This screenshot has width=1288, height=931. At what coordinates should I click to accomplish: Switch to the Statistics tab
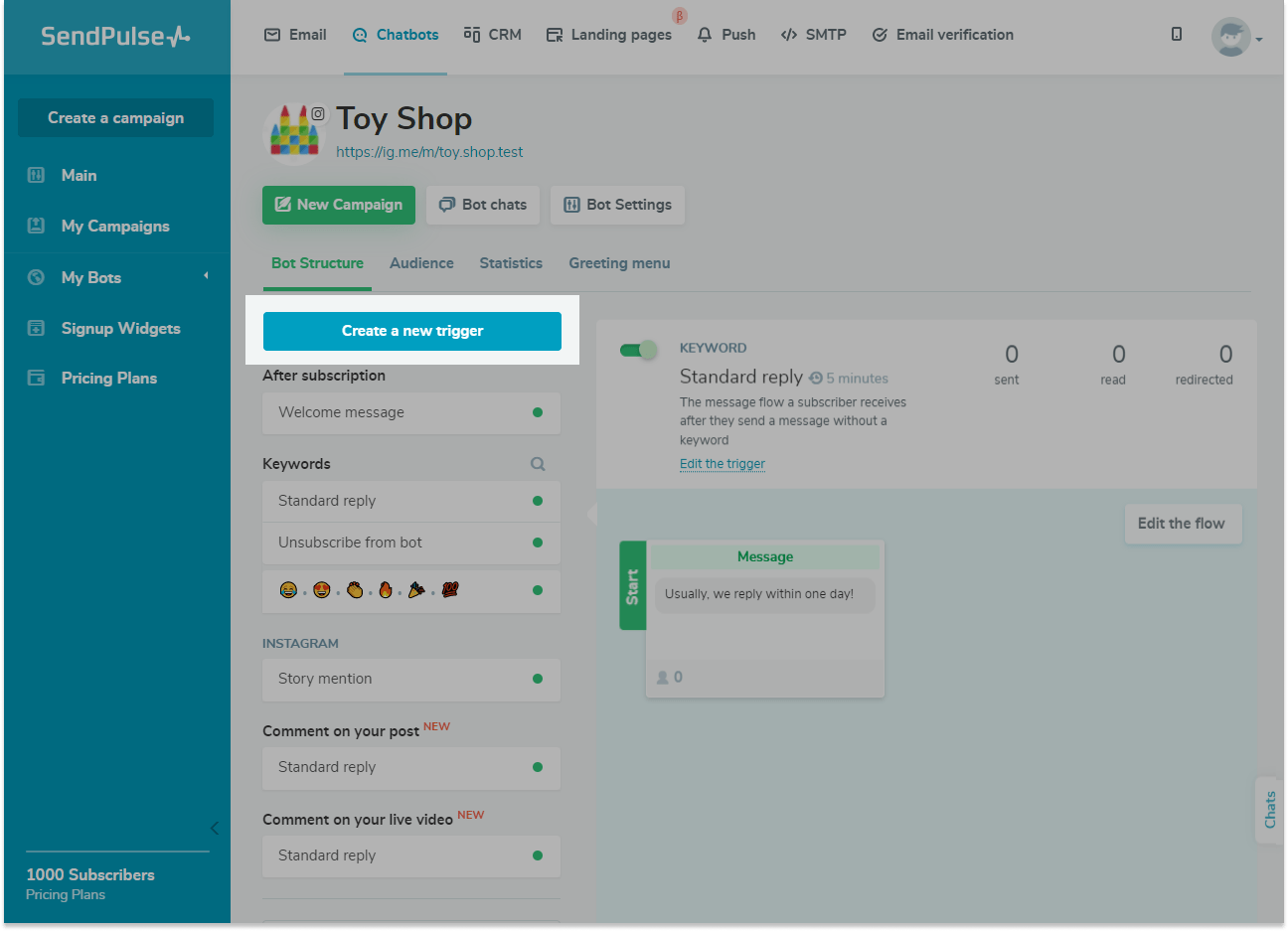point(511,263)
